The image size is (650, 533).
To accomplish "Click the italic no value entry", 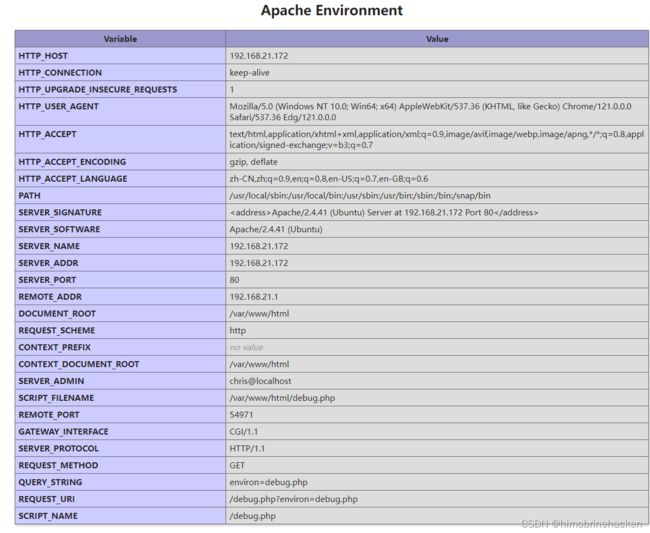I will pos(247,348).
